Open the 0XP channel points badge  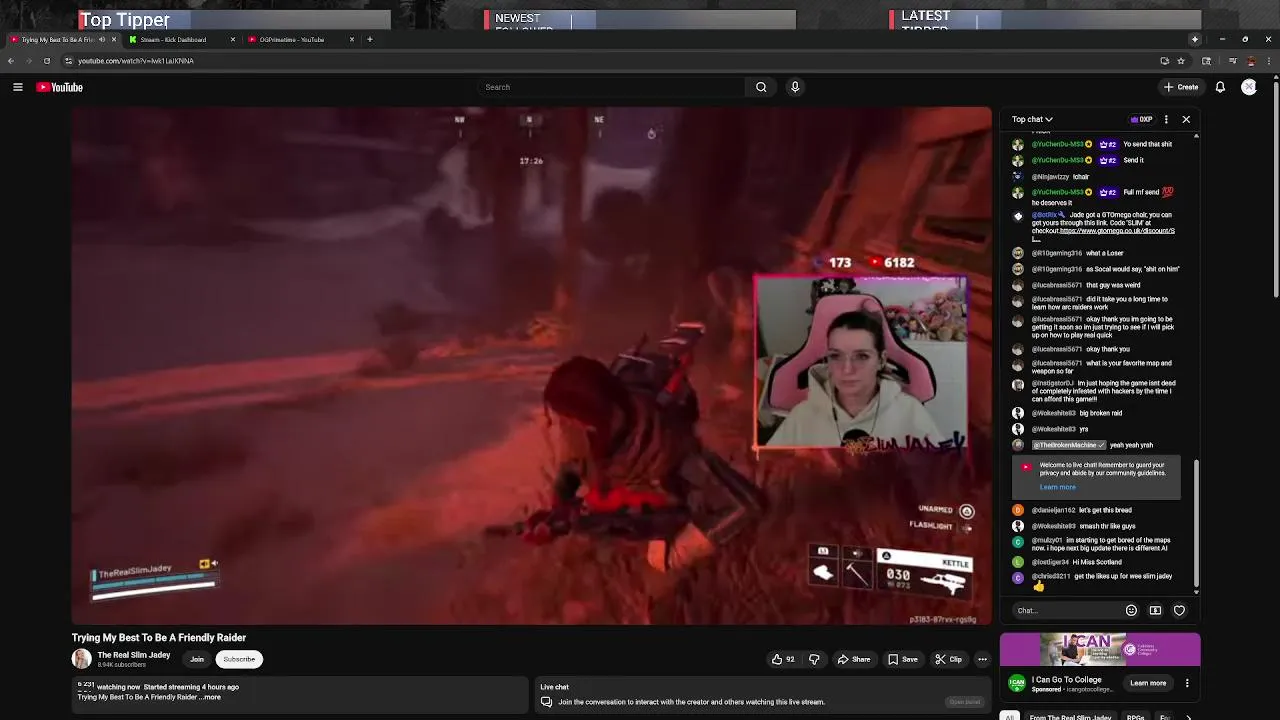(1141, 119)
